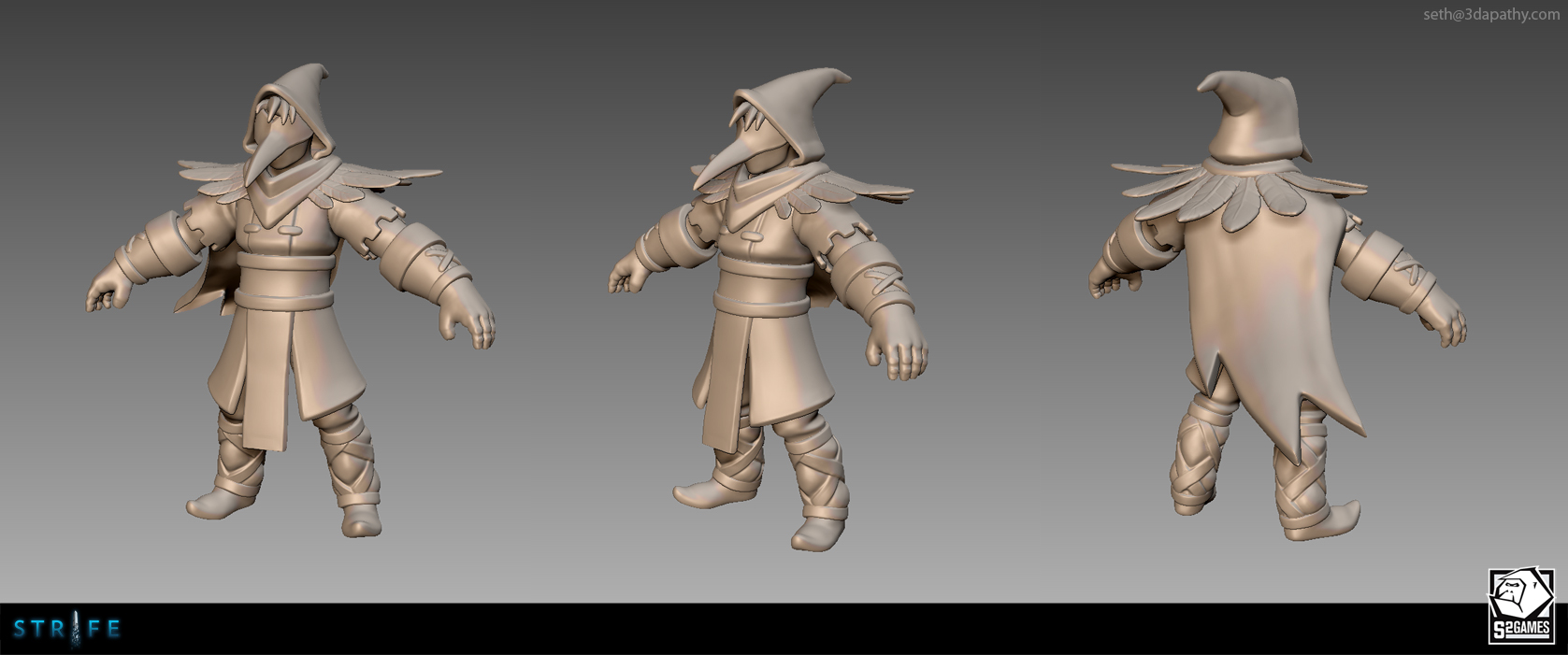Image resolution: width=1568 pixels, height=655 pixels.
Task: Select the front-view character model
Action: (288, 308)
